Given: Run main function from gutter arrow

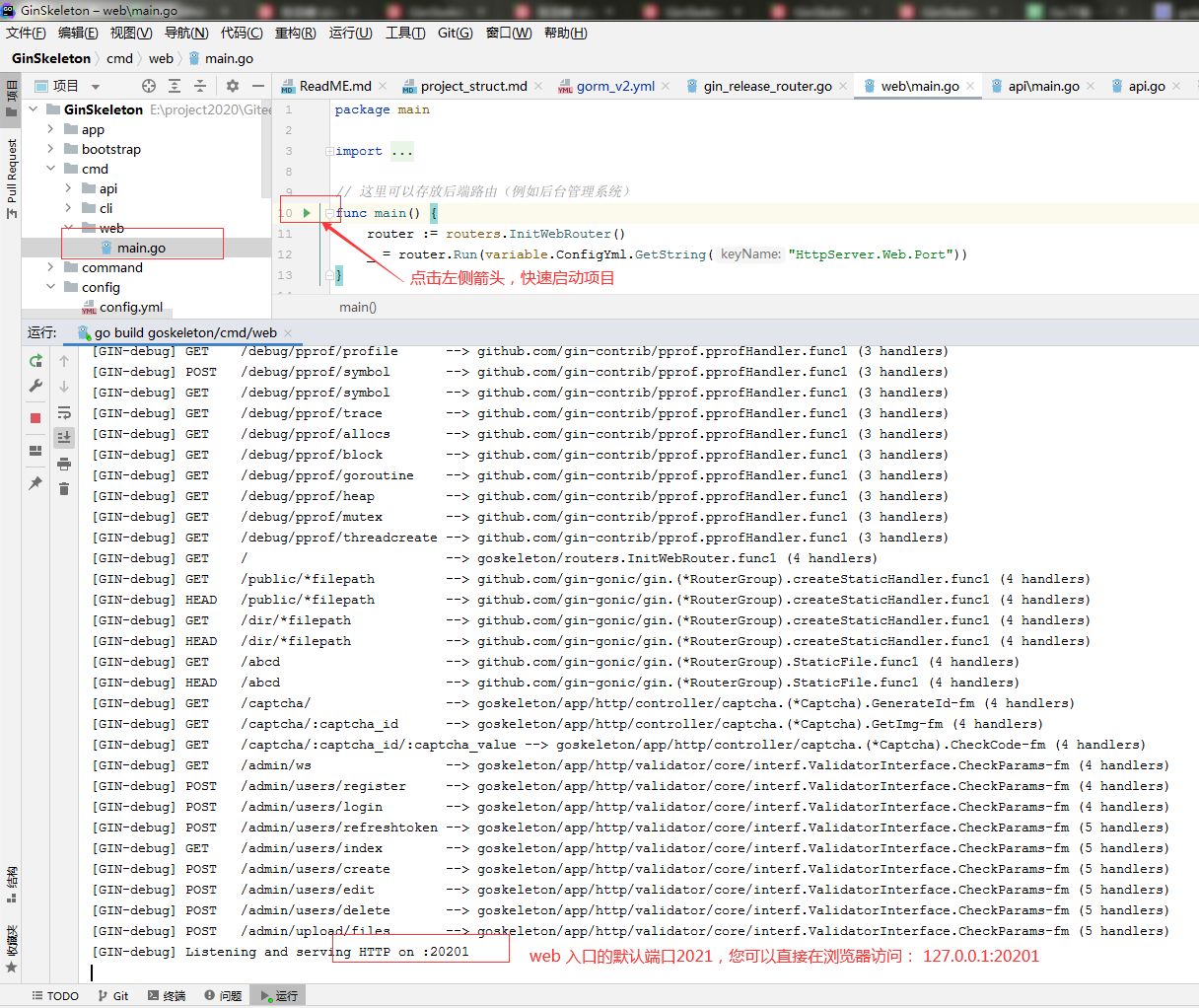Looking at the screenshot, I should click(307, 213).
